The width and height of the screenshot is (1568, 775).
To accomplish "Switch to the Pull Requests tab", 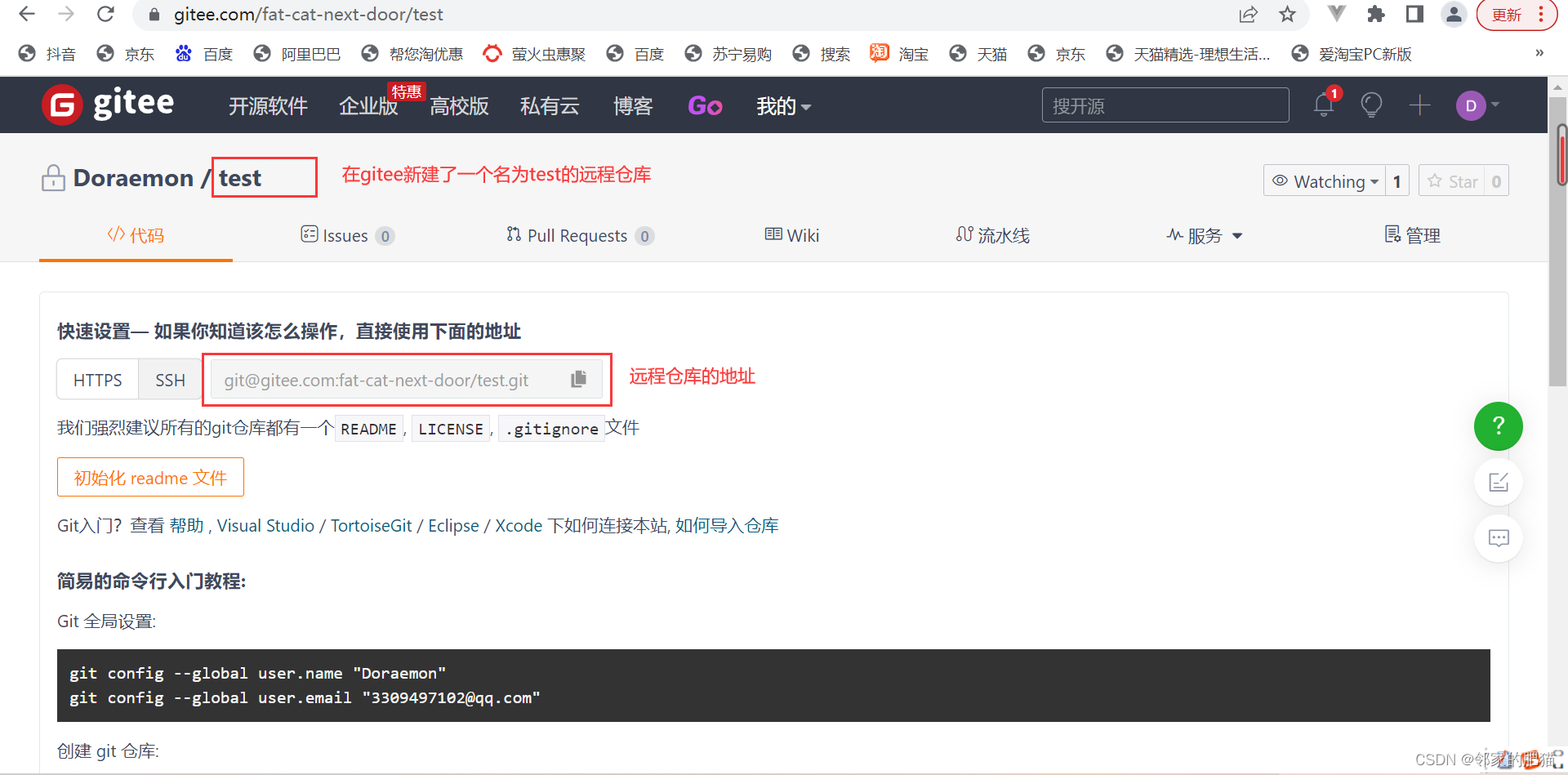I will click(580, 235).
